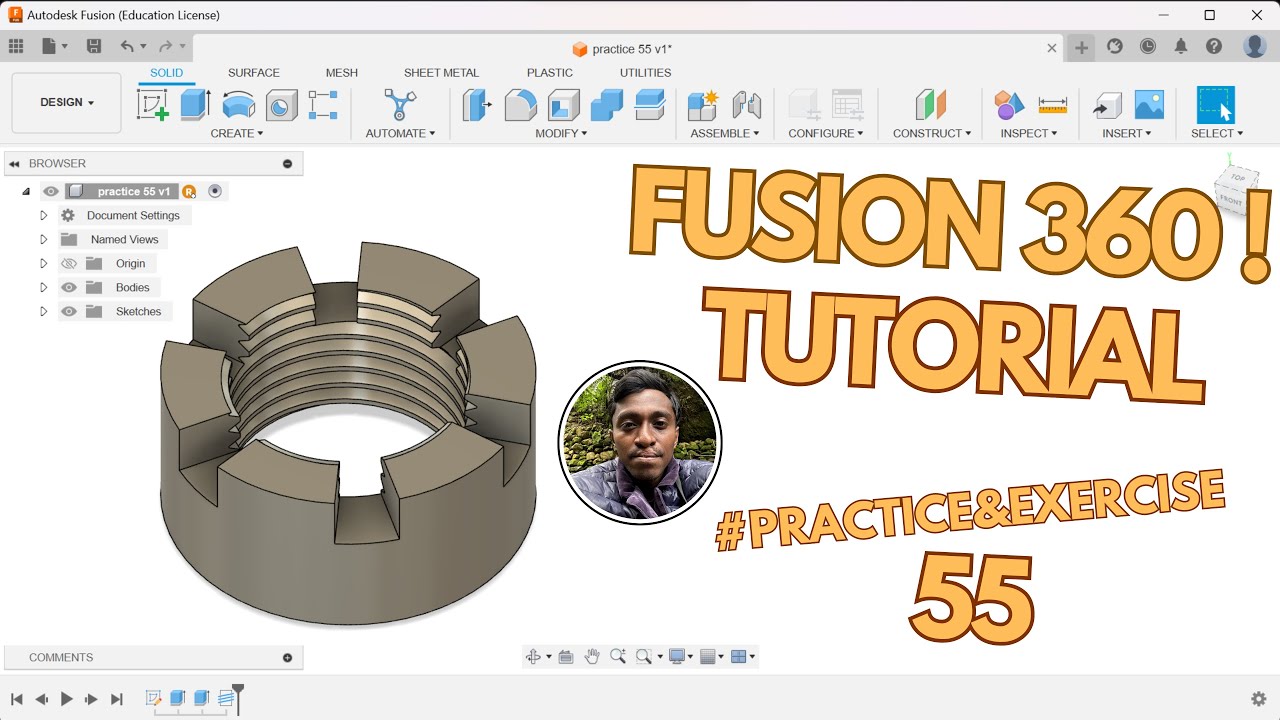Open the CONSTRUCT dropdown menu
Screen dimensions: 1280x720
coord(931,133)
